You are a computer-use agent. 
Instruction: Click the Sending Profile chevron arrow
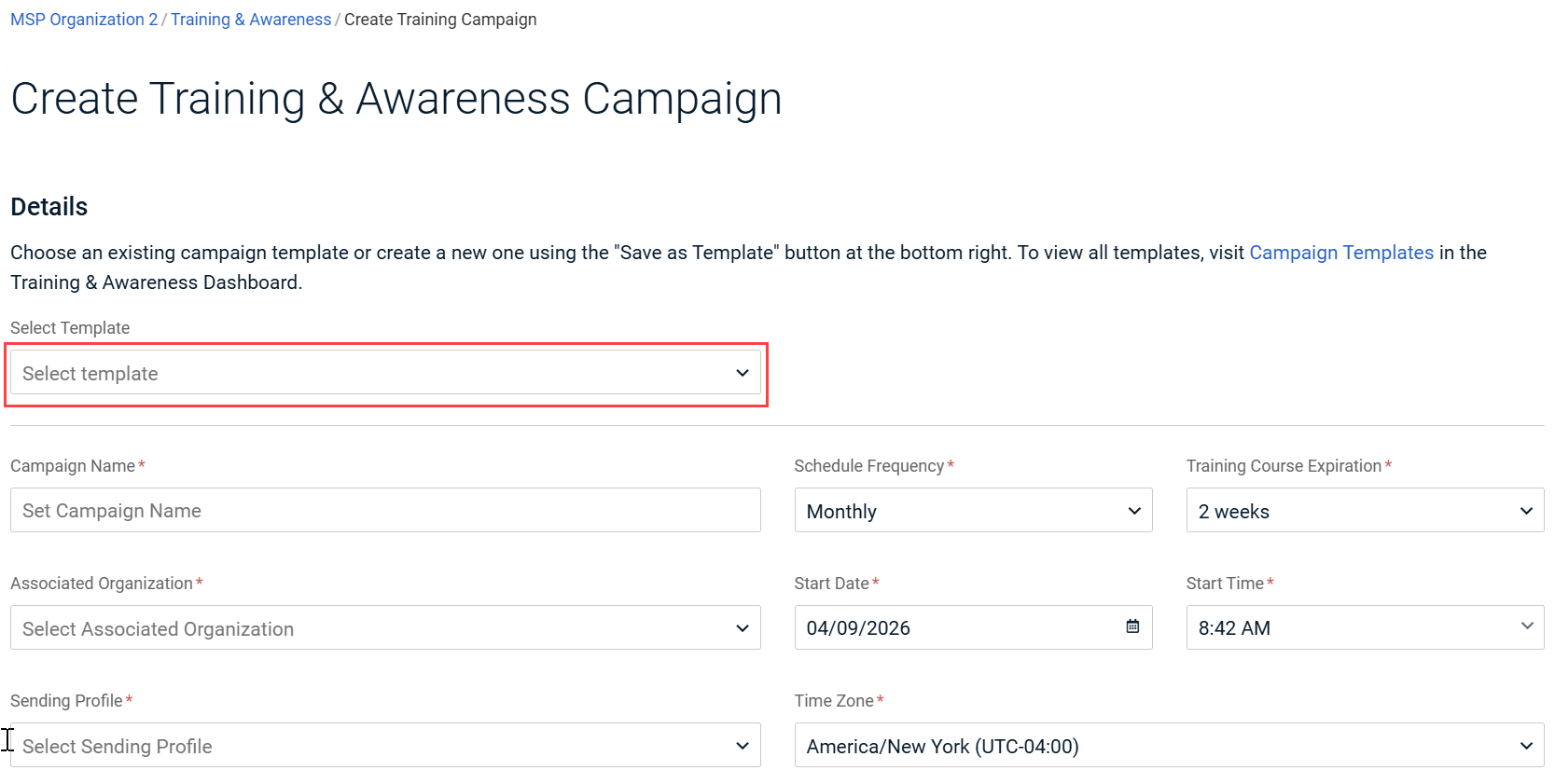tap(743, 746)
